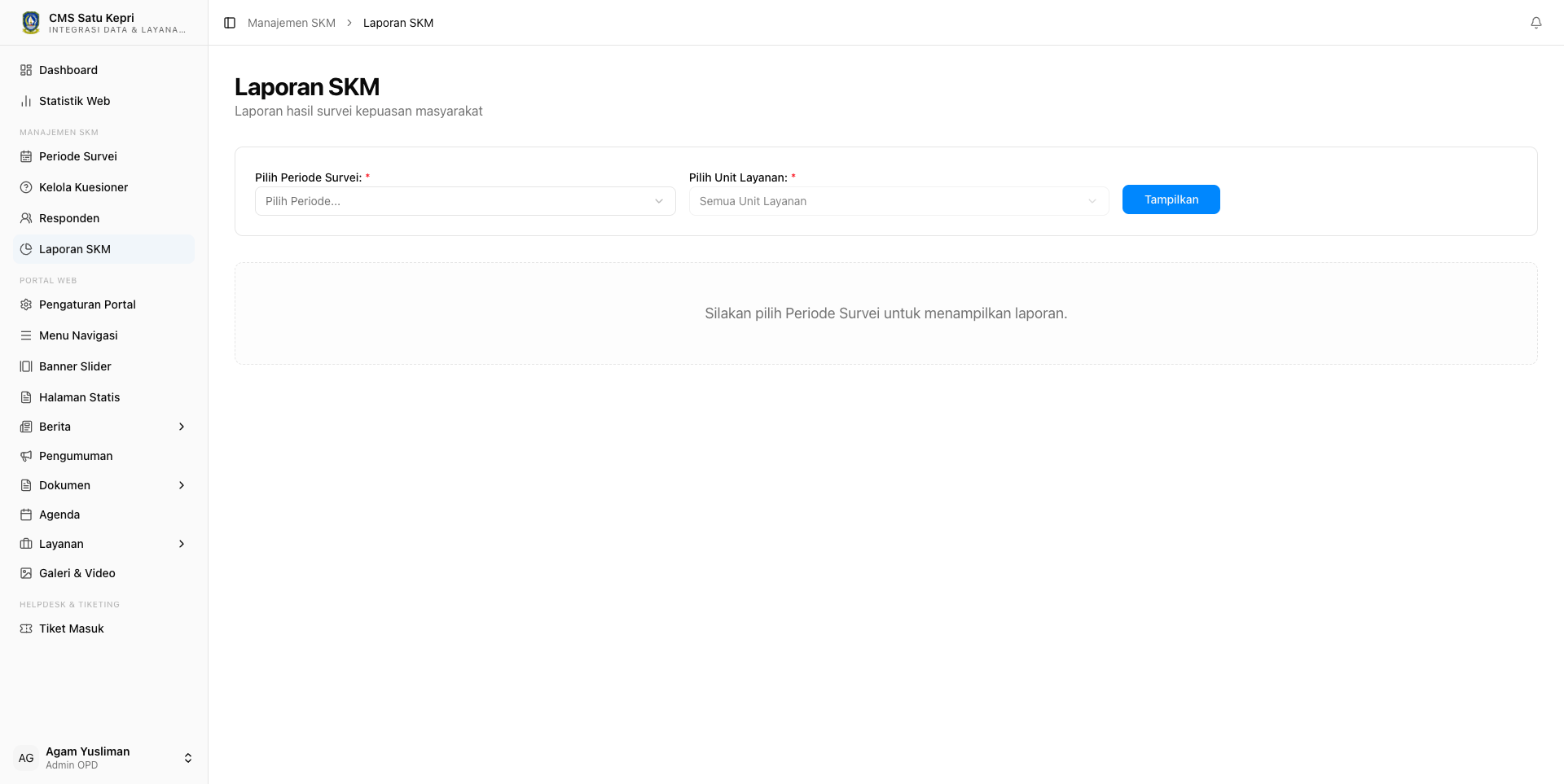Open notifications bell icon

tap(1535, 23)
